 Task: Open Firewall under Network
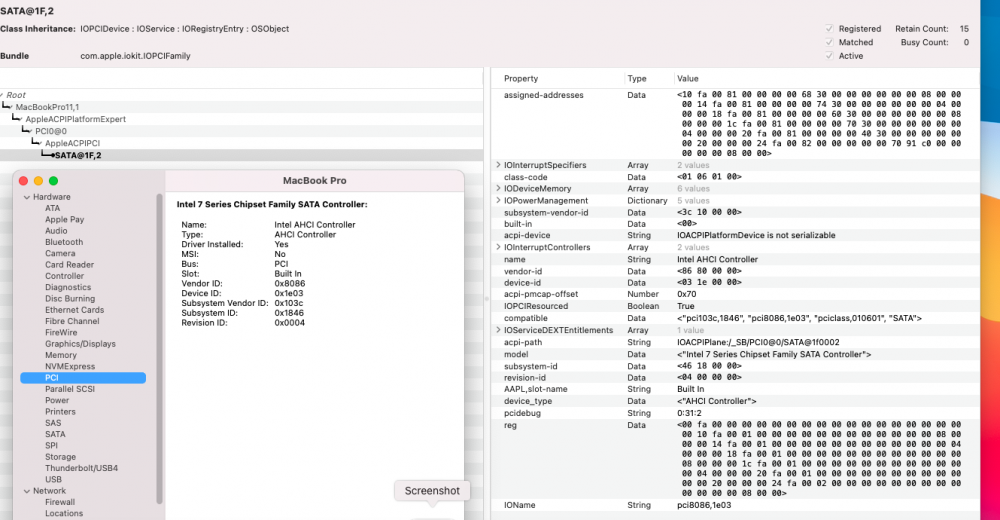pyautogui.click(x=60, y=503)
